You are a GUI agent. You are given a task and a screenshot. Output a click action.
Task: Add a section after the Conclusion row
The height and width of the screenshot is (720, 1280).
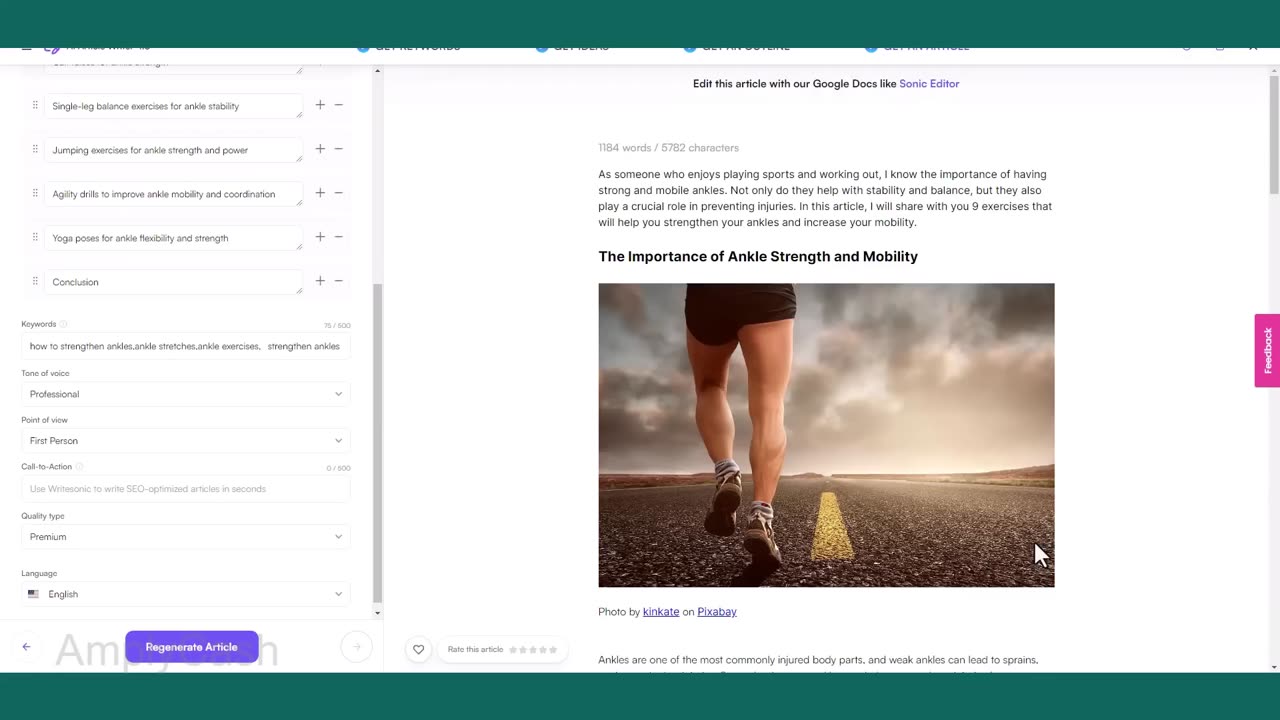(x=320, y=281)
